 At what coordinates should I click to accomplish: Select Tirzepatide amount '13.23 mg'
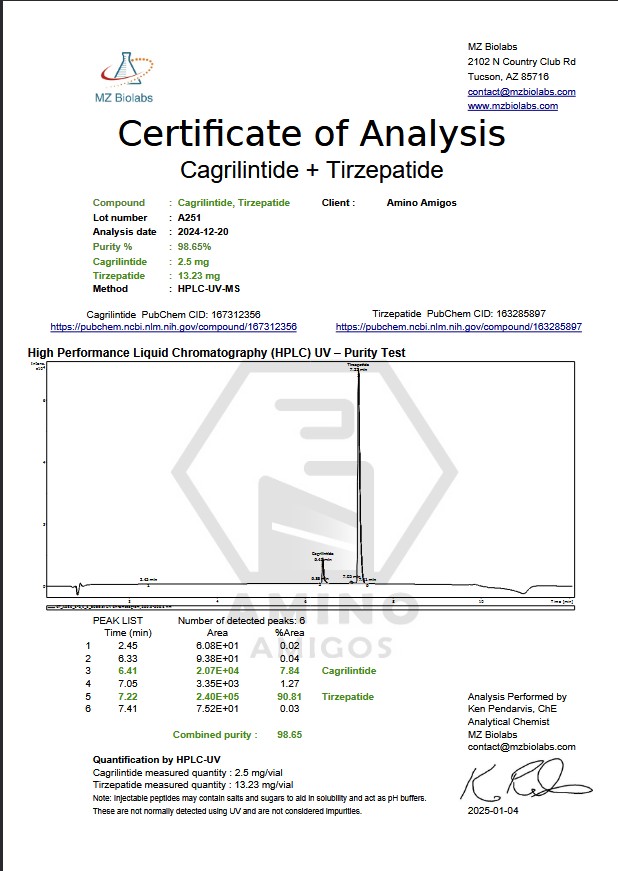(x=199, y=276)
